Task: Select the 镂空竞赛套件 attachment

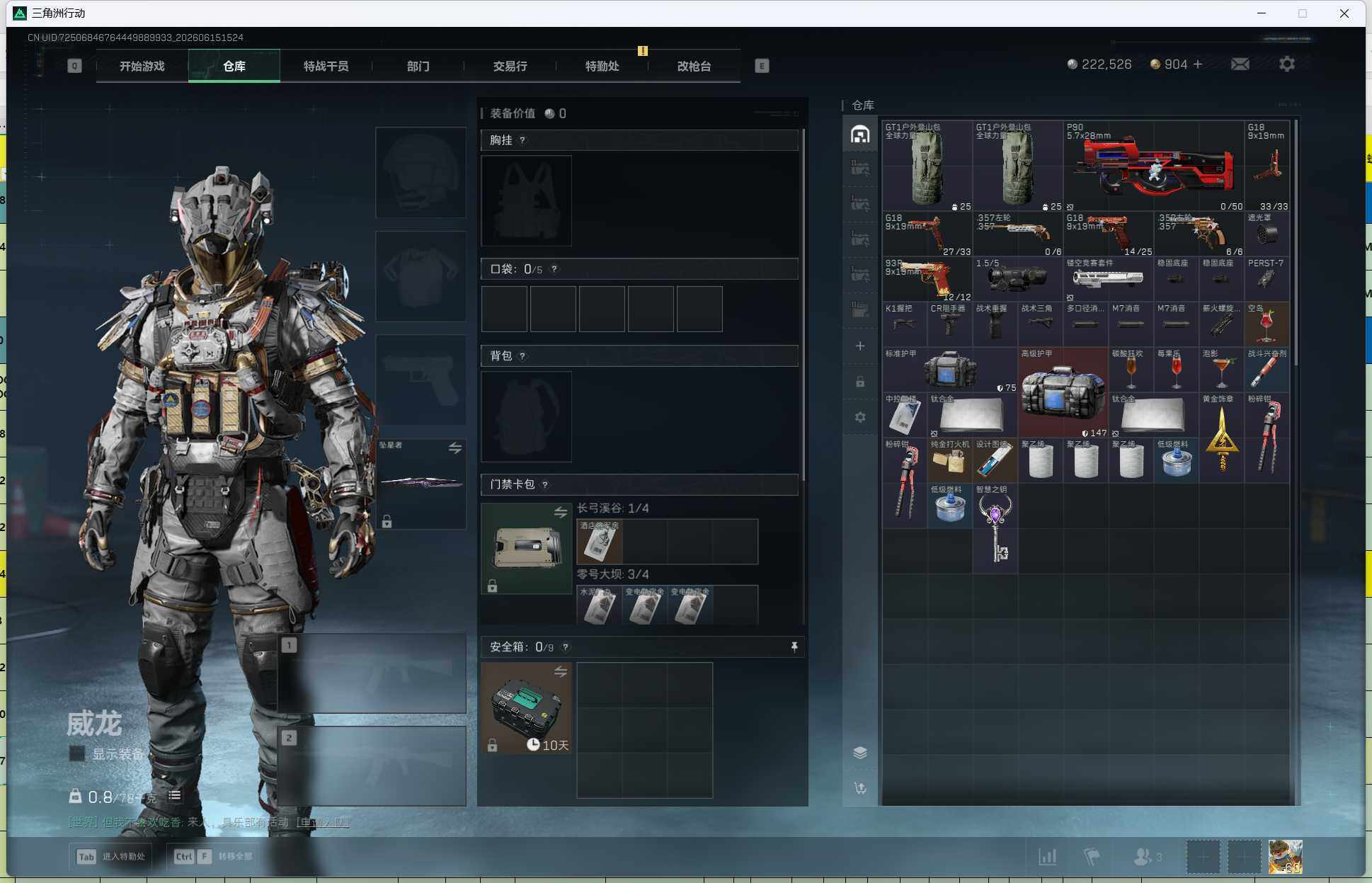Action: coord(1108,280)
